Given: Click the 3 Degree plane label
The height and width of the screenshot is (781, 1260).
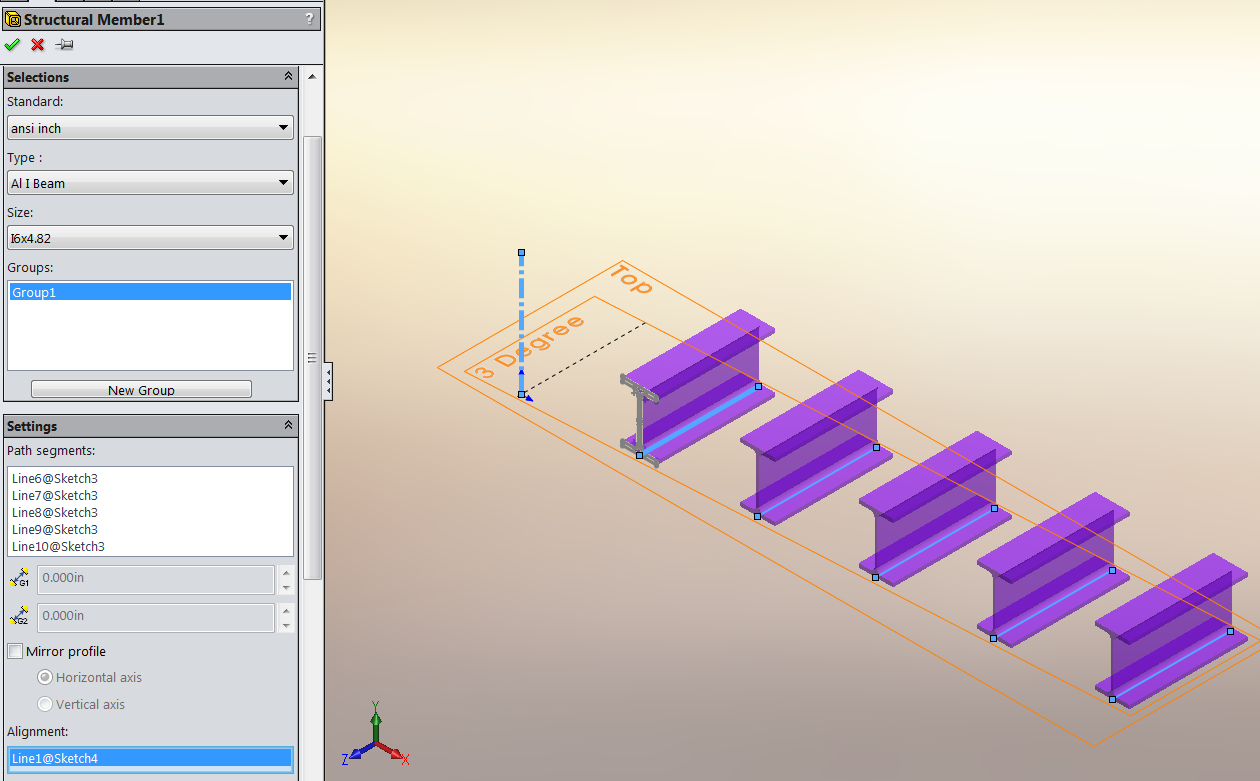Looking at the screenshot, I should (x=529, y=347).
